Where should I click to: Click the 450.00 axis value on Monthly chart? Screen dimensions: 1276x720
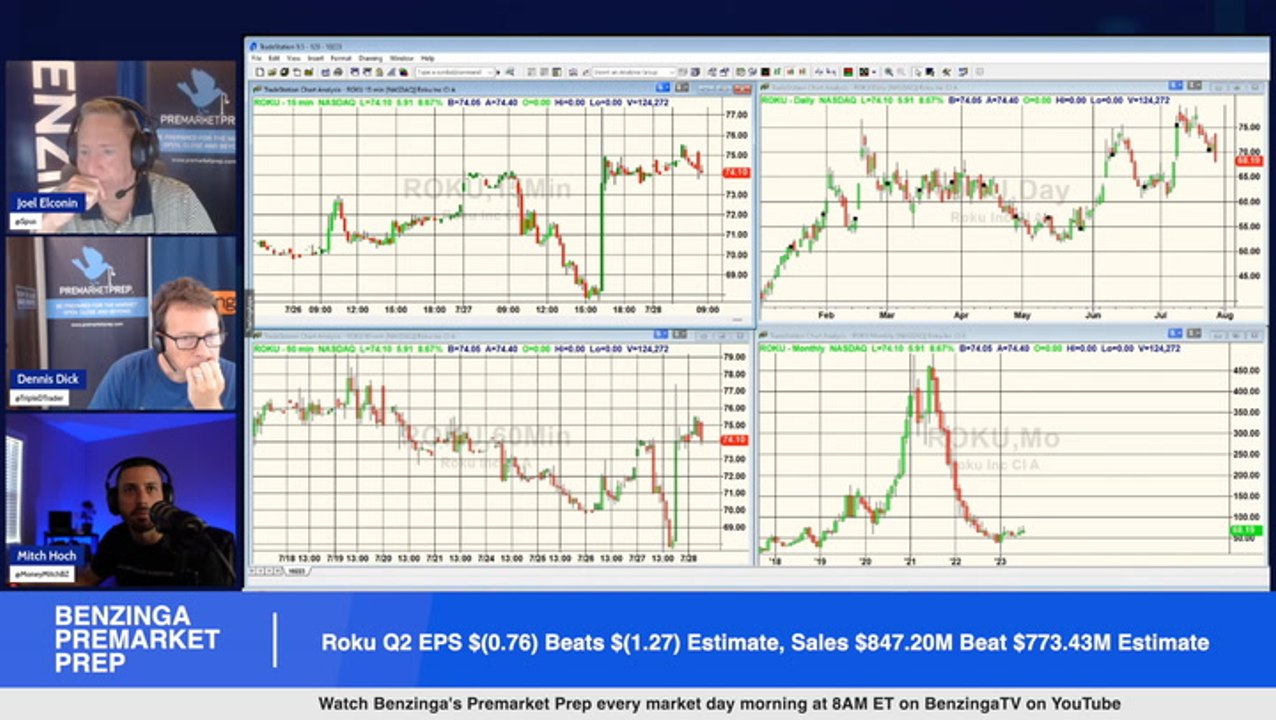(1248, 370)
